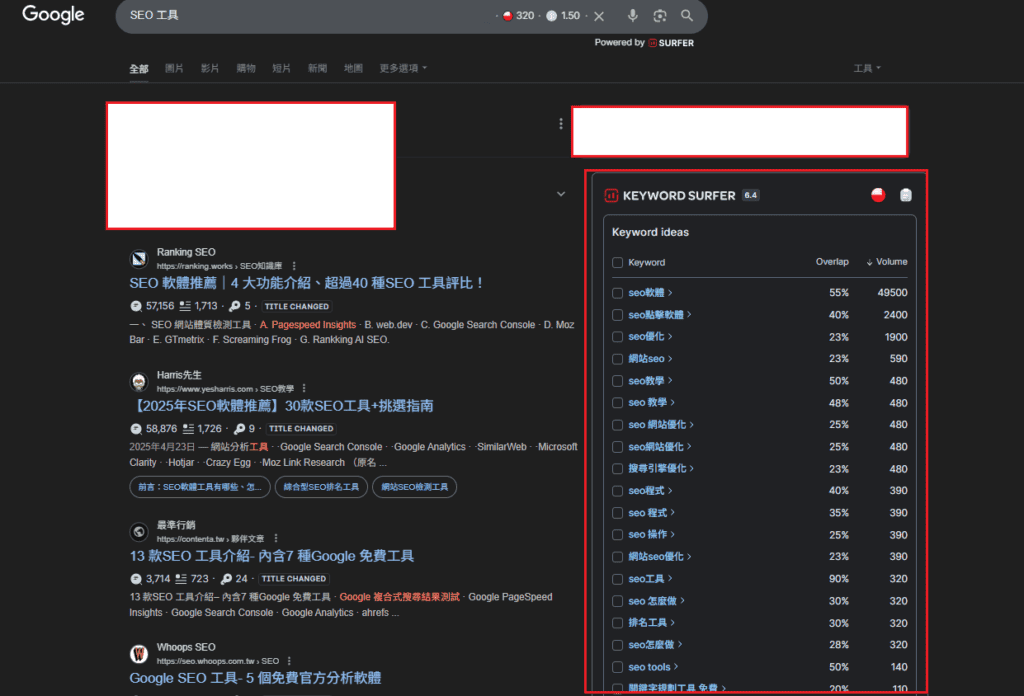Switch to the 影片 tab
The width and height of the screenshot is (1024, 696).
point(210,68)
